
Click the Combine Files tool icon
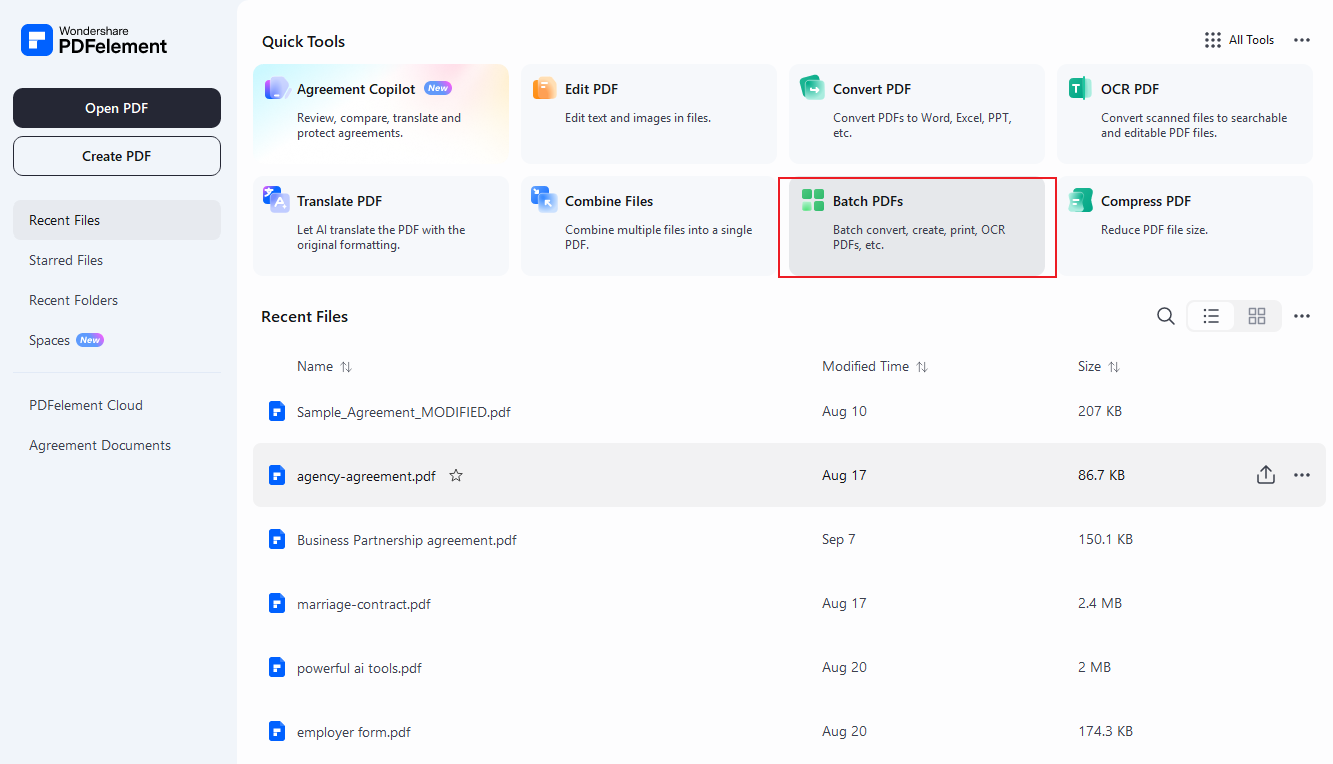coord(544,200)
